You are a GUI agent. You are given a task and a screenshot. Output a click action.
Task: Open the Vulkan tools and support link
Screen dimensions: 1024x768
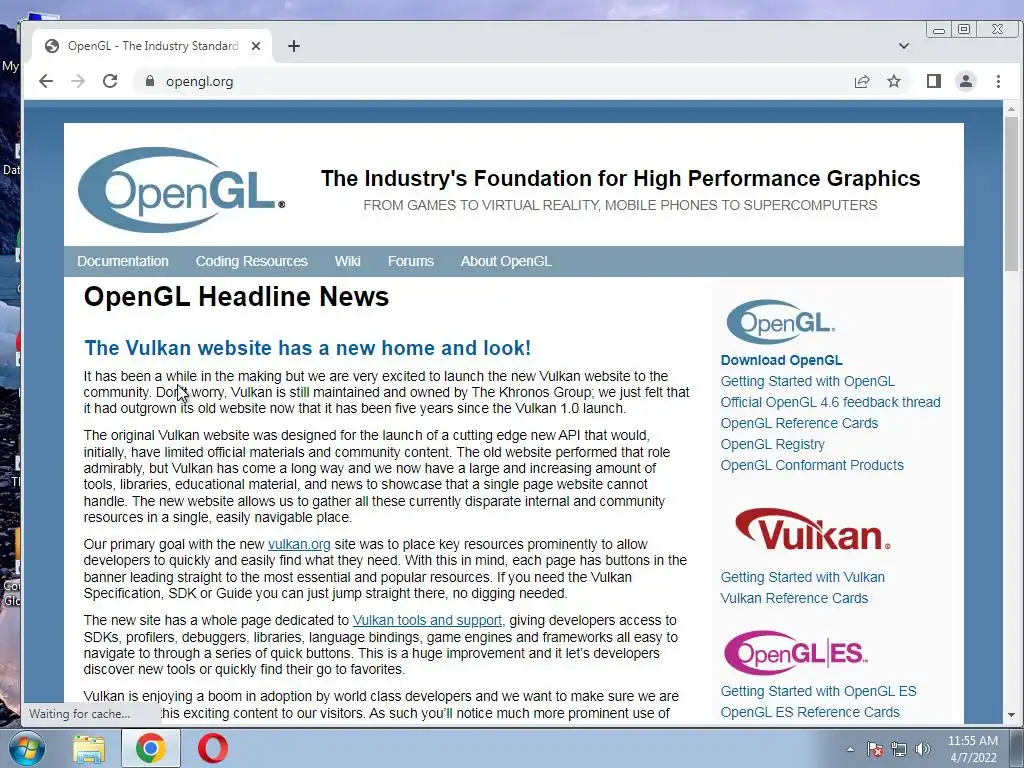pos(427,620)
